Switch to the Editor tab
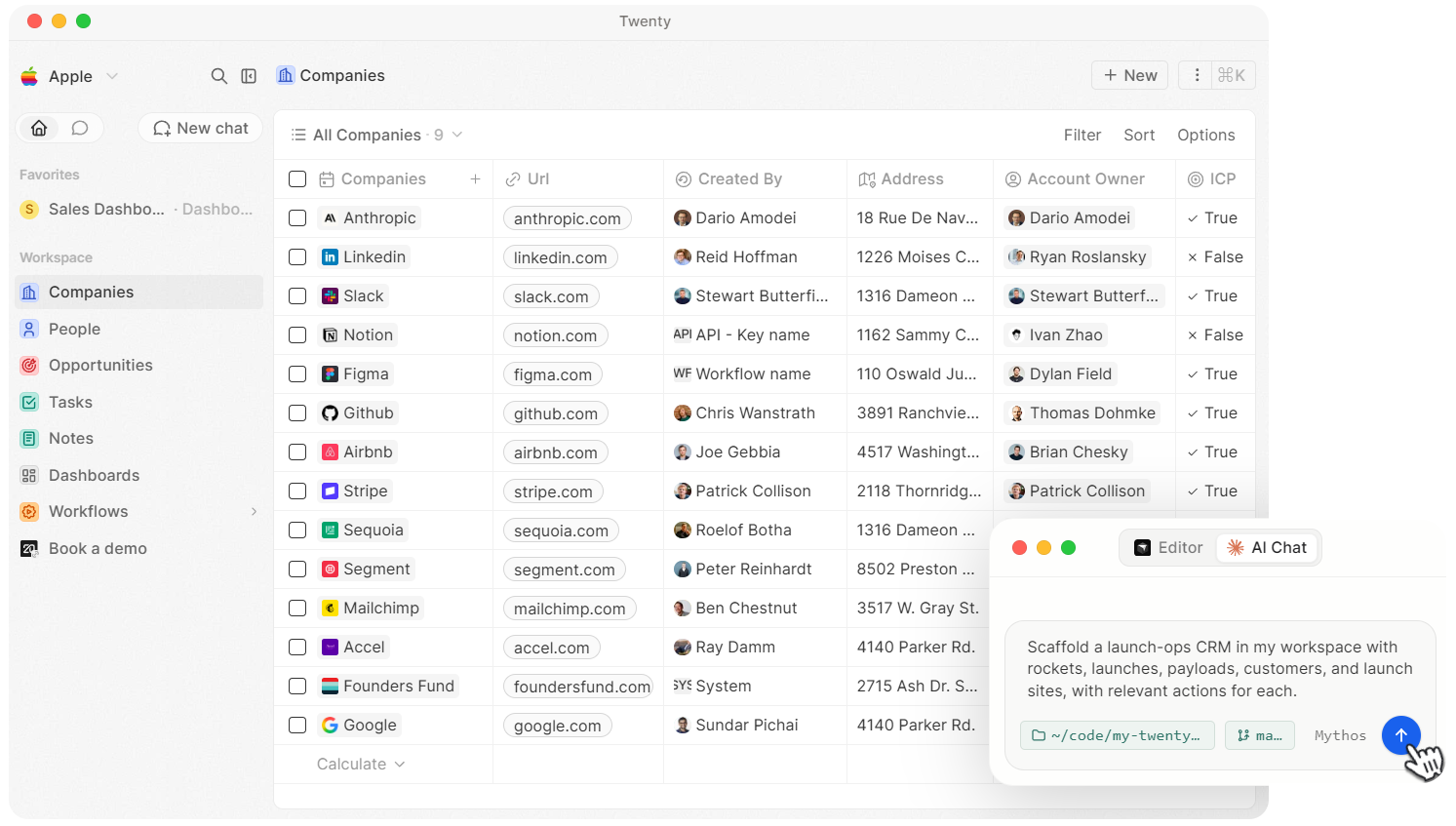Screen dimensions: 1456x826 point(1168,548)
